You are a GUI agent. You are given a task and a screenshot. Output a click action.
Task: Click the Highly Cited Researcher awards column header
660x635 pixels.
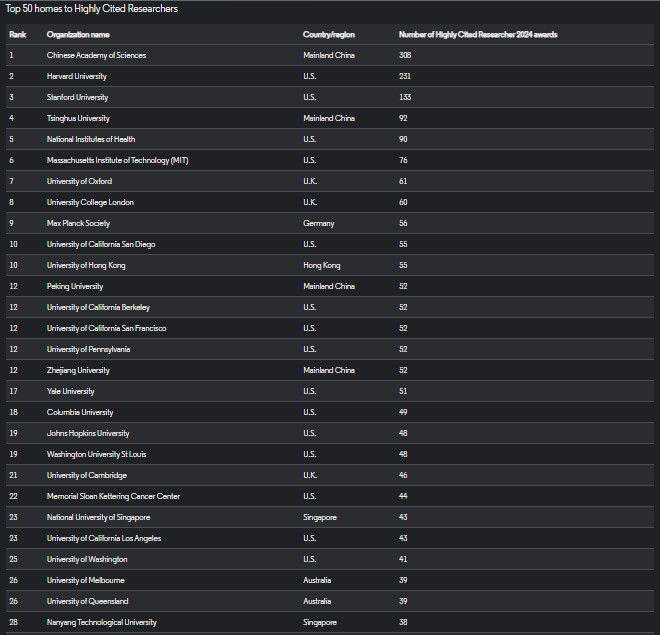point(477,35)
